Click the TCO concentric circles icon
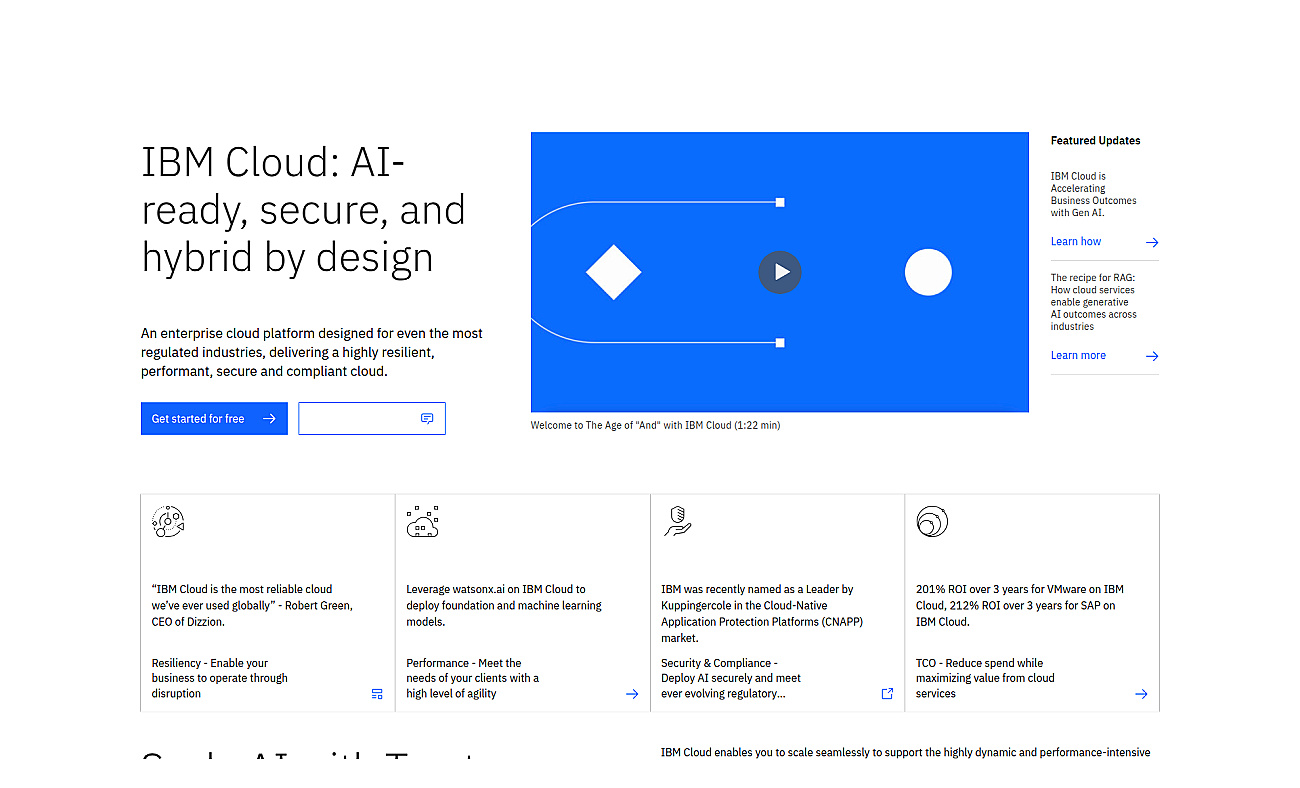This screenshot has height=788, width=1300. click(931, 521)
